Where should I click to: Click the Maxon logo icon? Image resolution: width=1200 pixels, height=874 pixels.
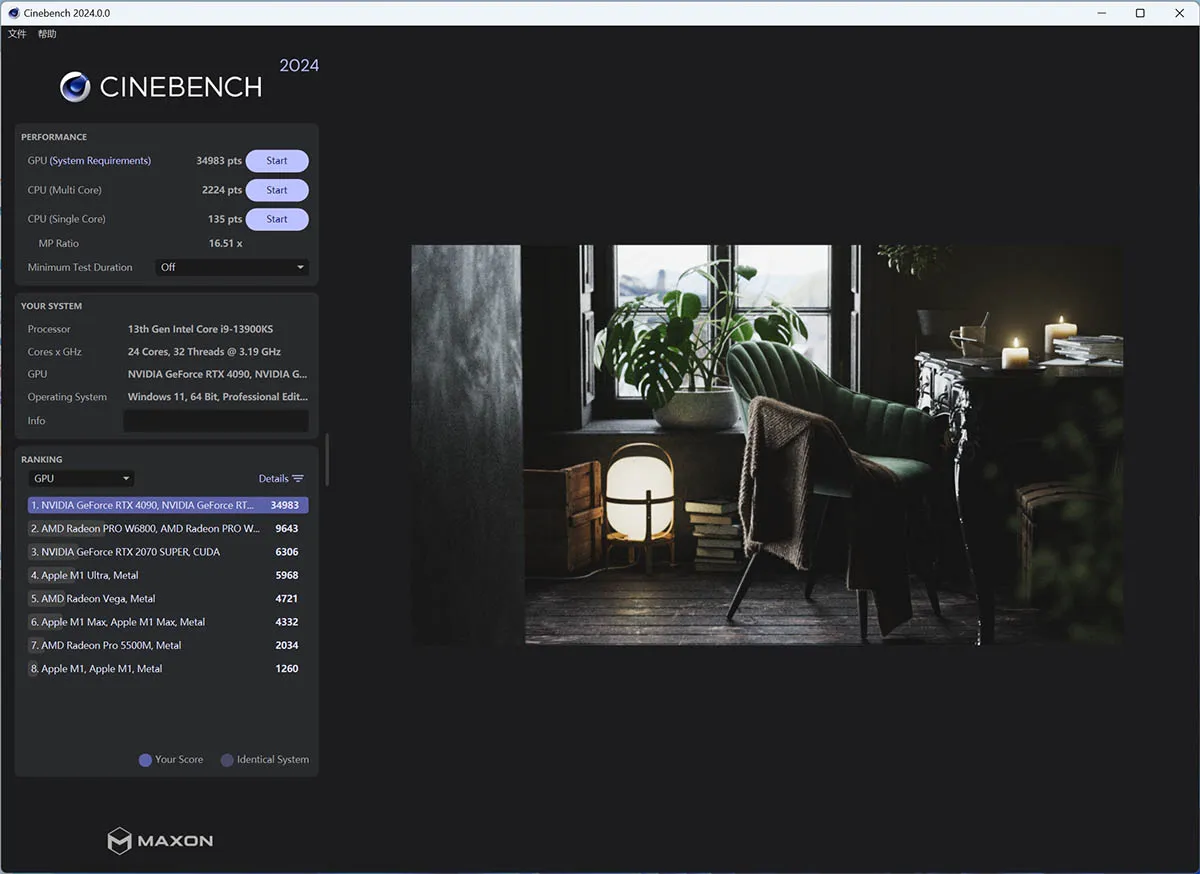point(120,840)
